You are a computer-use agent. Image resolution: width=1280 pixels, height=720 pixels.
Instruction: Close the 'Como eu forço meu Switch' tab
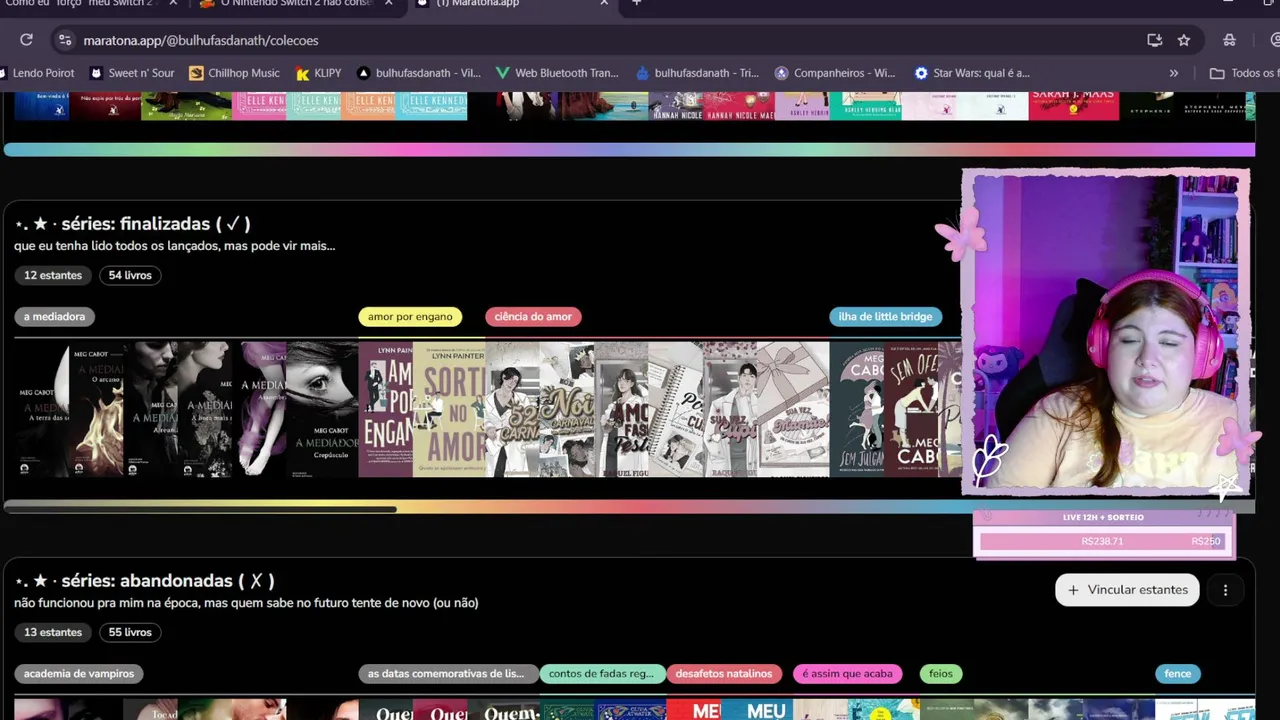(173, 3)
